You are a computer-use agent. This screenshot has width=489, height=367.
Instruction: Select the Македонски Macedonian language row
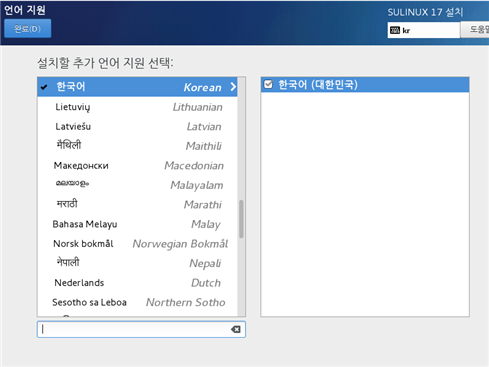[x=137, y=166]
